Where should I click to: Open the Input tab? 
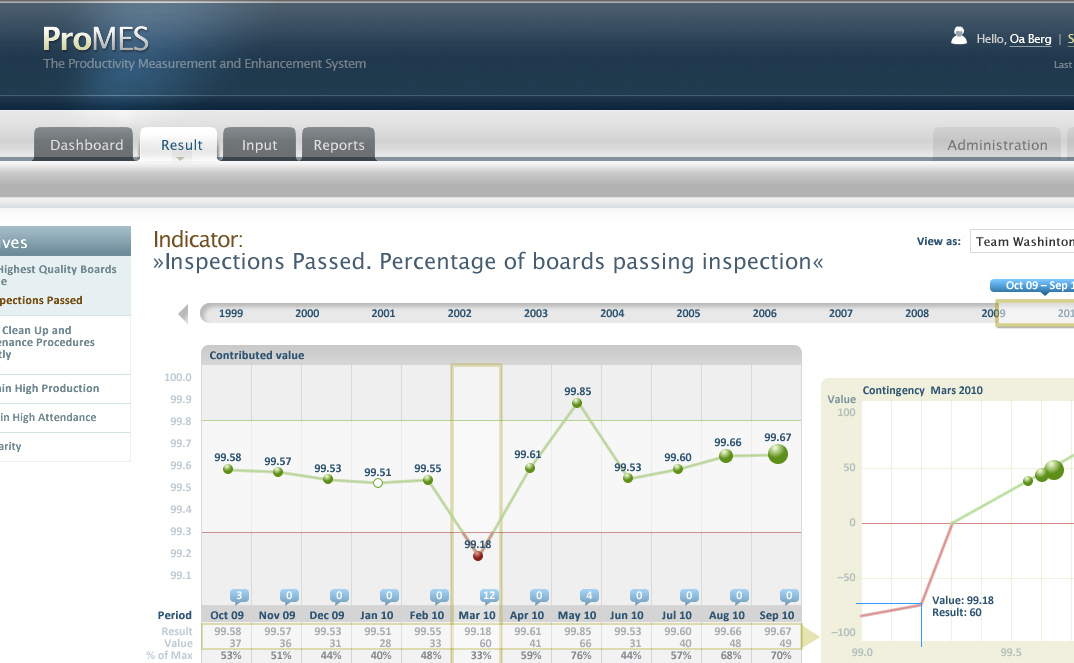pyautogui.click(x=259, y=145)
